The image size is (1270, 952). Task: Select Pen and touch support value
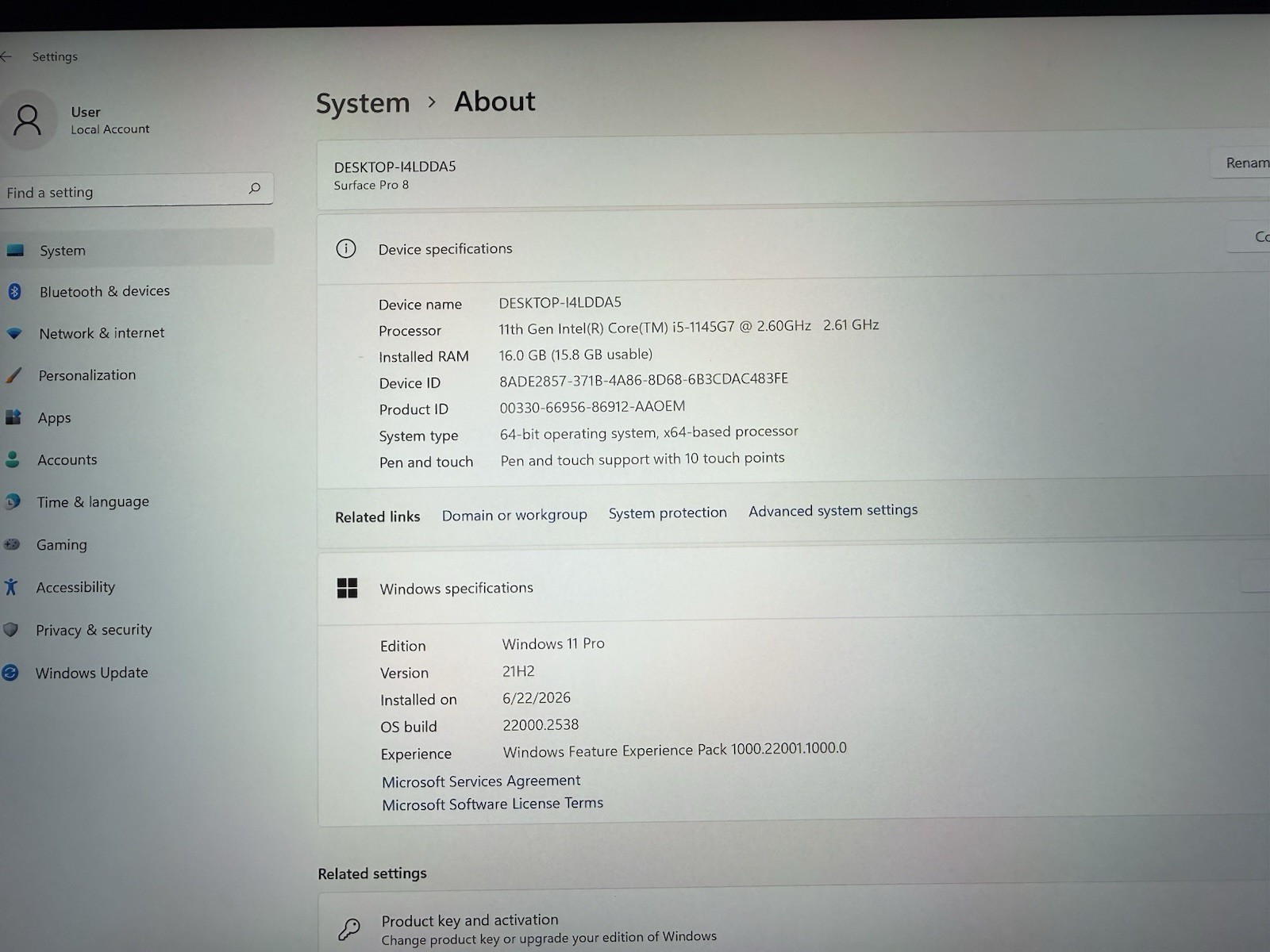point(642,459)
